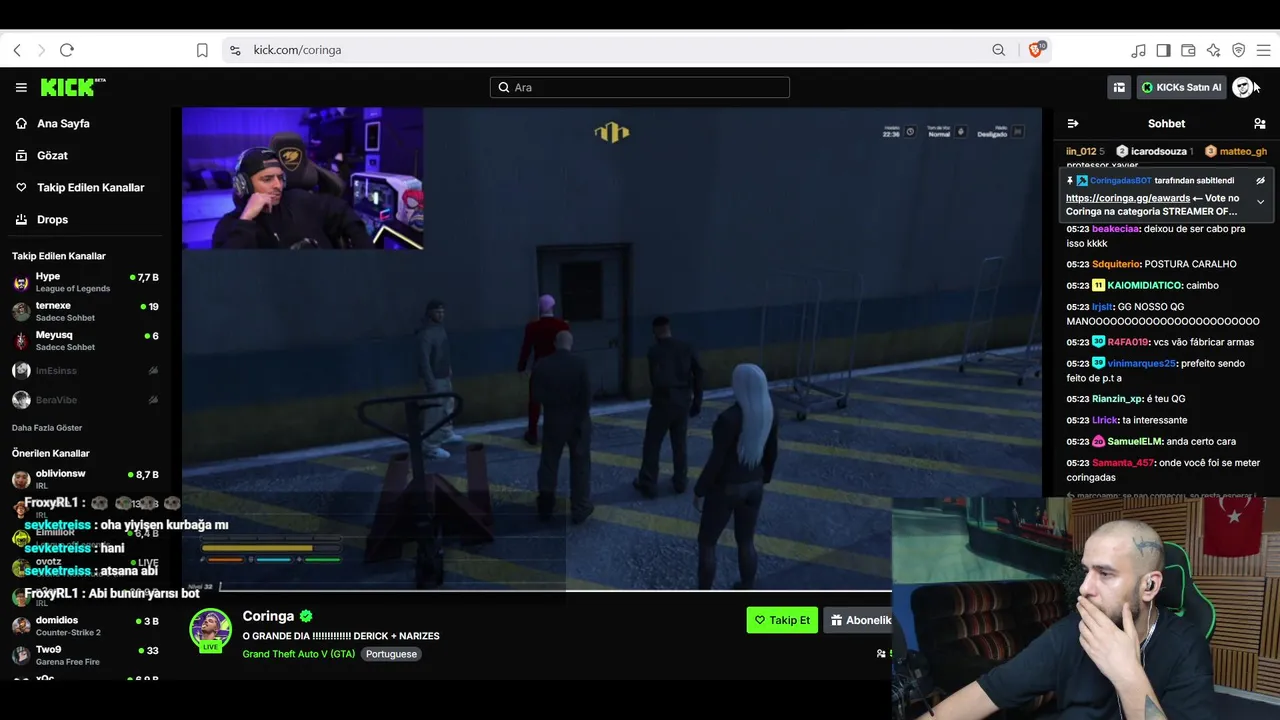Reload the page with the refresh icon
This screenshot has width=1280, height=720.
(67, 50)
